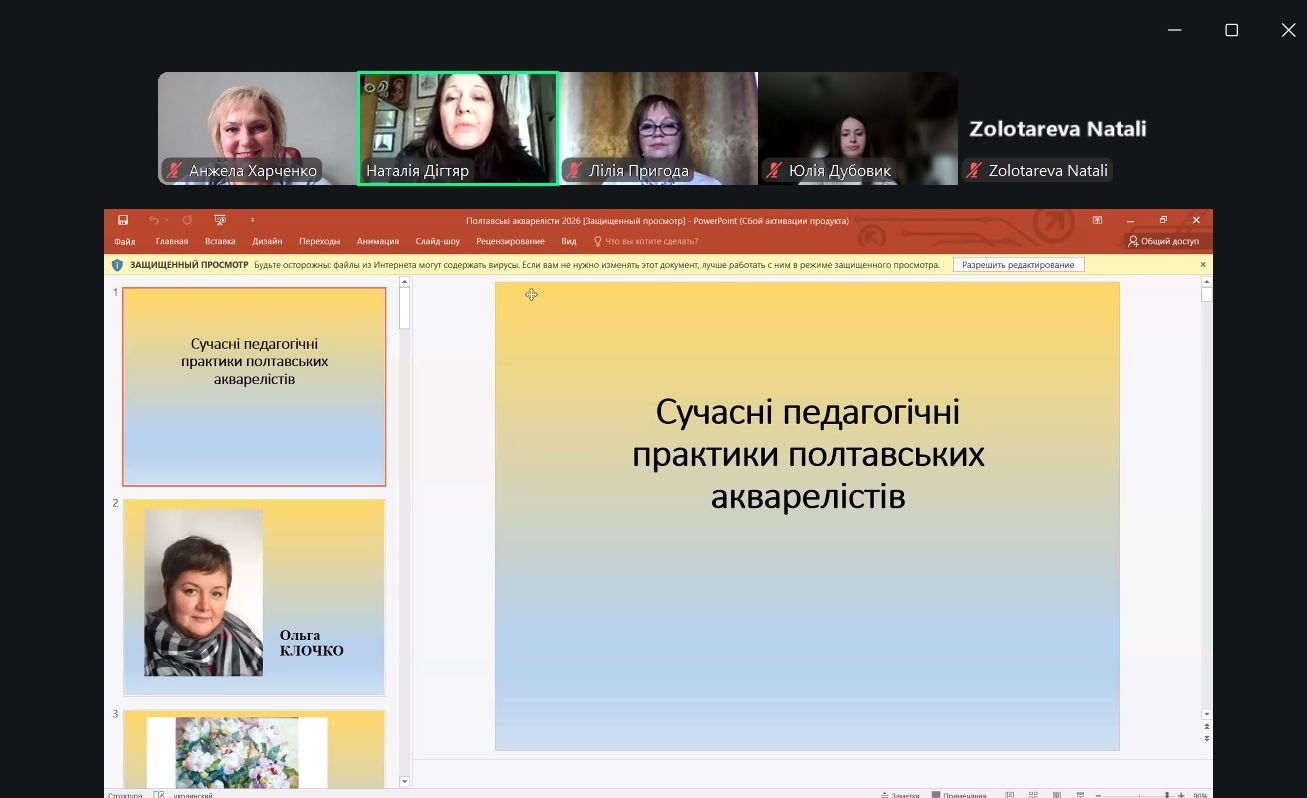Click muted microphone icon on Юлія Дубовик
Image resolution: width=1307 pixels, height=798 pixels.
pyautogui.click(x=774, y=171)
